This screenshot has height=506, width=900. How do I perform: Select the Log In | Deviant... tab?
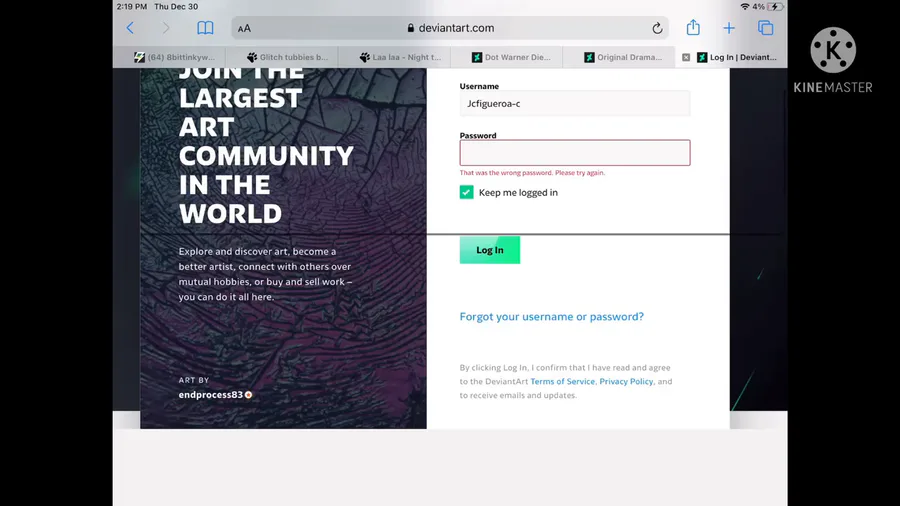[738, 57]
